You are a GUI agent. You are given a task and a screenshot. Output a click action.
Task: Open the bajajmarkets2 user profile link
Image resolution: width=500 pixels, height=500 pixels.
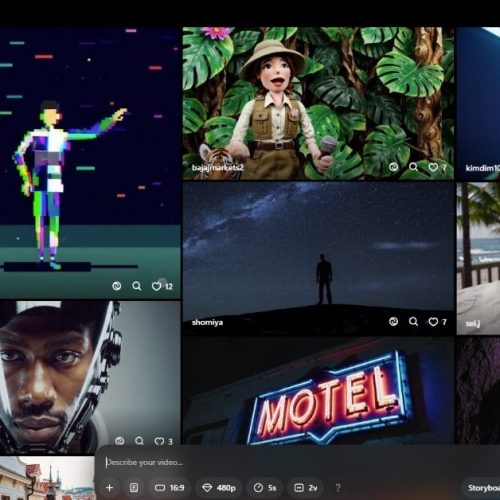click(x=217, y=167)
